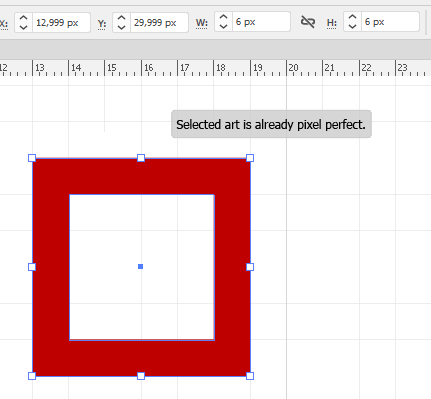Image resolution: width=431 pixels, height=399 pixels.
Task: Click ruler mark 13
Action: 40,68
